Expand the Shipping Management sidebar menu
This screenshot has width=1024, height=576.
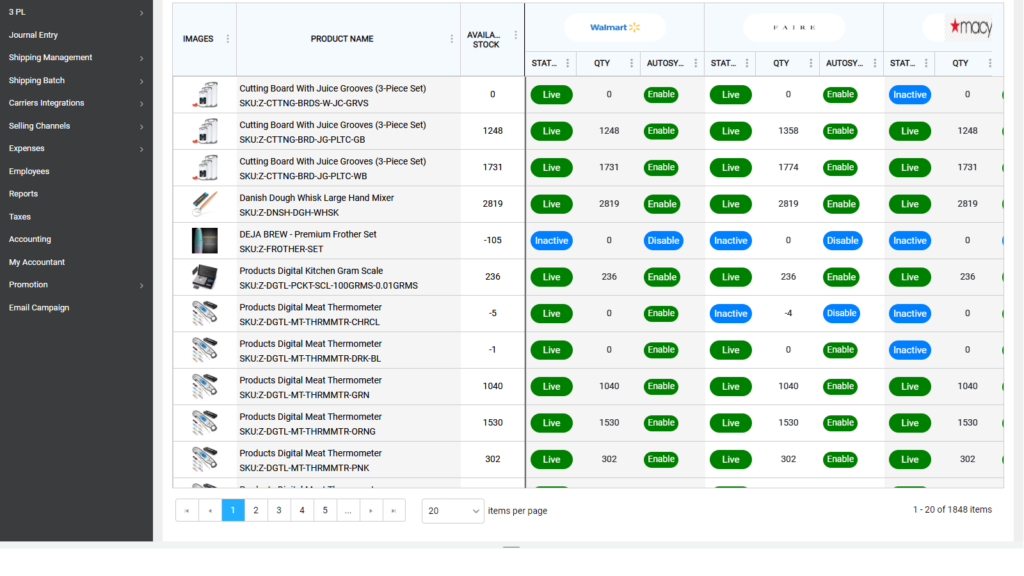[x=76, y=57]
